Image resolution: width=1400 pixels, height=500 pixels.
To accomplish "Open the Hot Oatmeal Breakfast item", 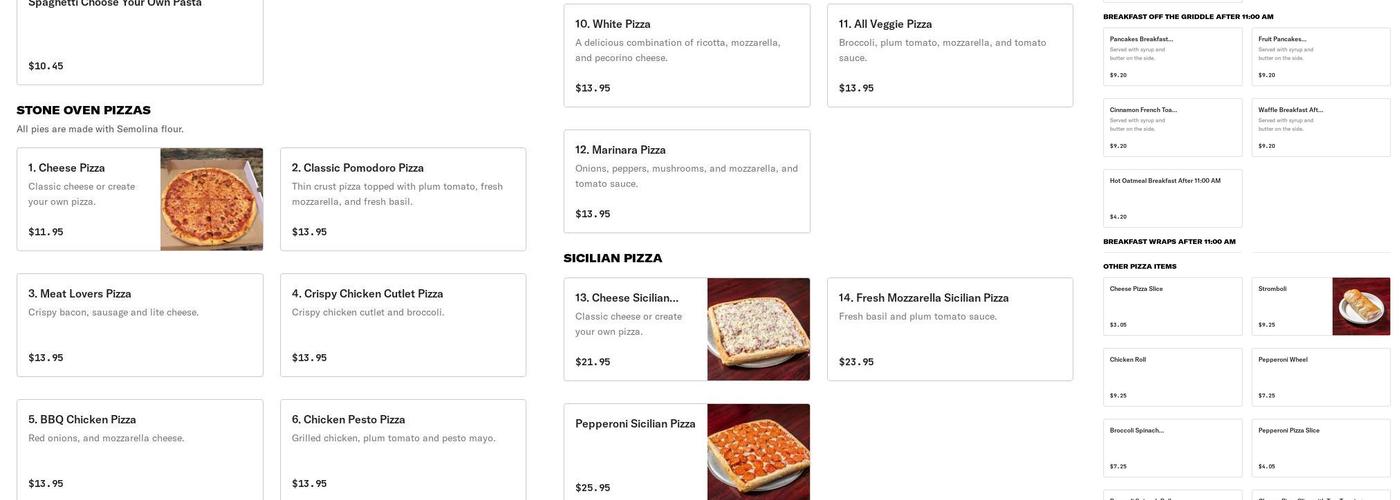I will [x=1172, y=198].
